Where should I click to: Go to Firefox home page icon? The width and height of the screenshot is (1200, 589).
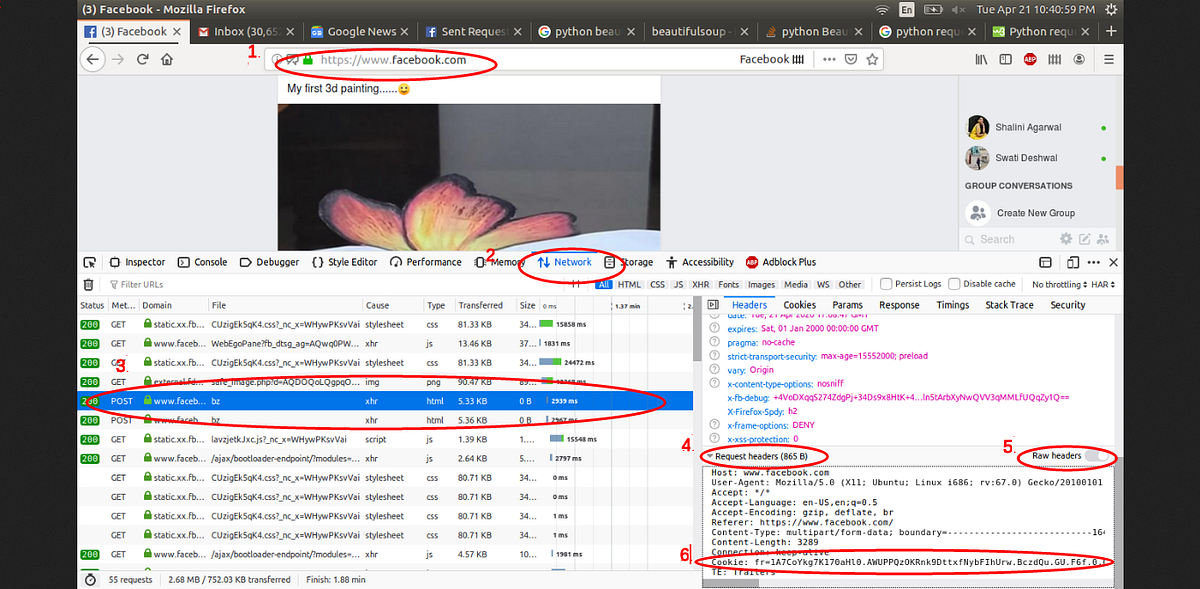(167, 59)
